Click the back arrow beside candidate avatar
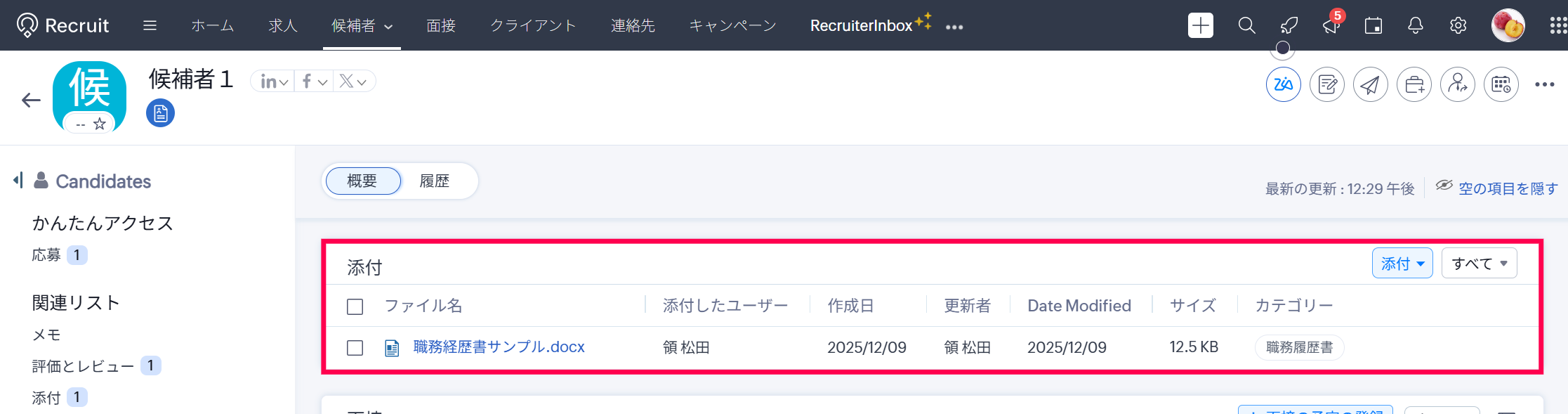This screenshot has height=414, width=1568. (x=31, y=101)
